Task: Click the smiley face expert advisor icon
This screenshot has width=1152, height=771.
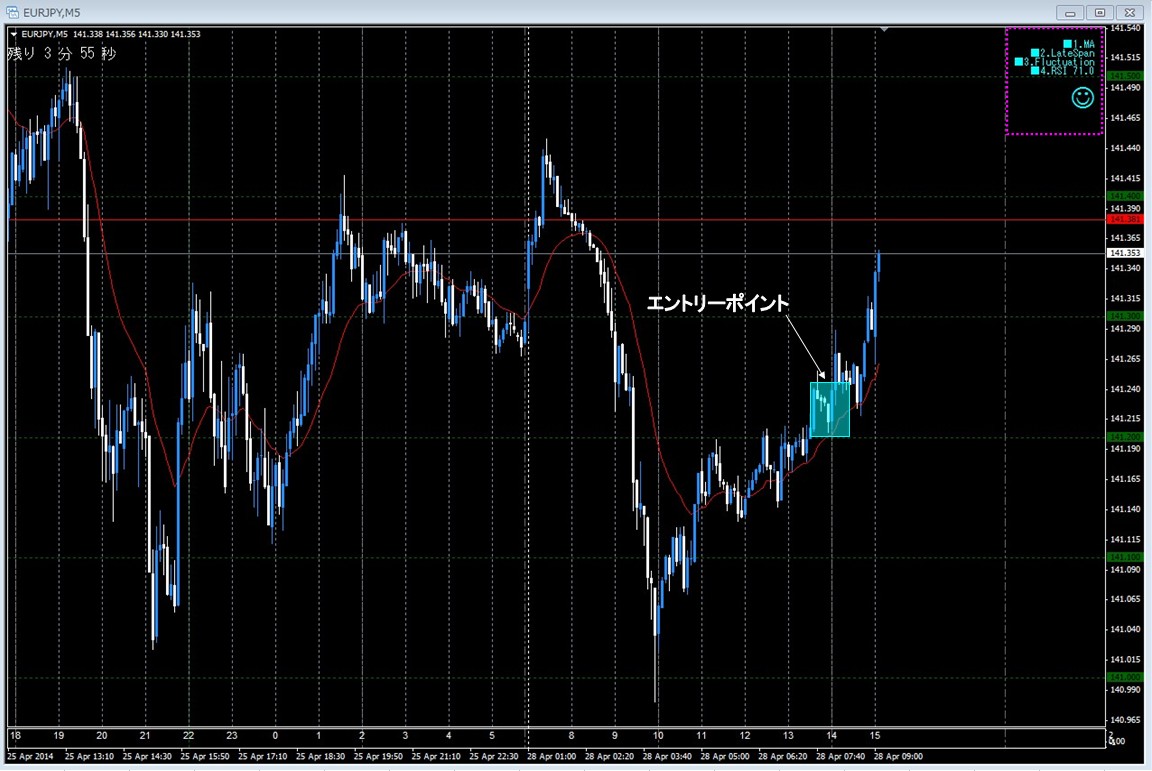Action: coord(1082,97)
